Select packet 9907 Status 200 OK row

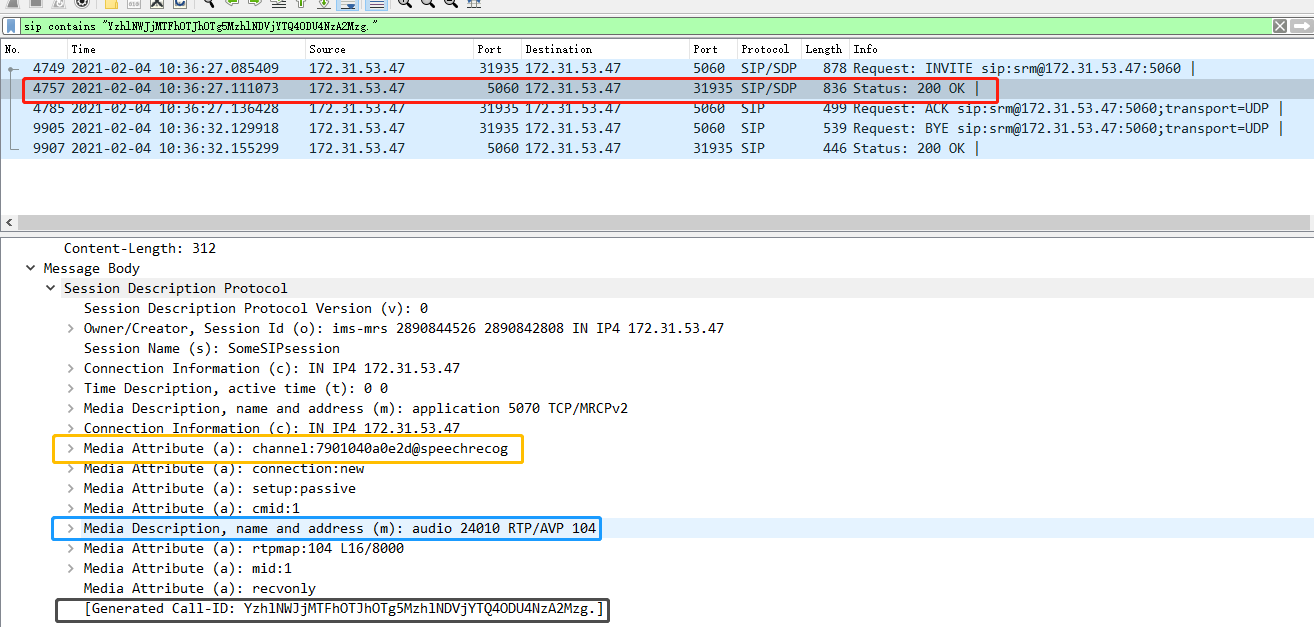coord(656,148)
